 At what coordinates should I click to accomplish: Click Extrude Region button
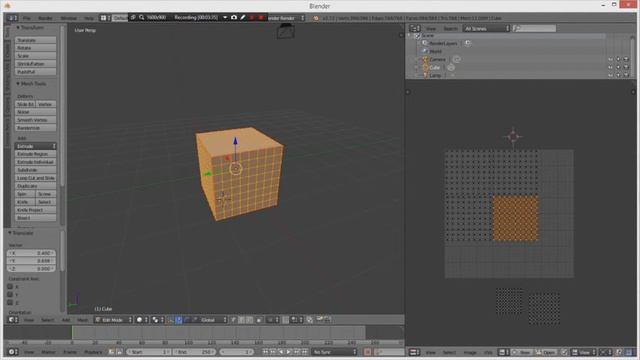click(x=36, y=154)
